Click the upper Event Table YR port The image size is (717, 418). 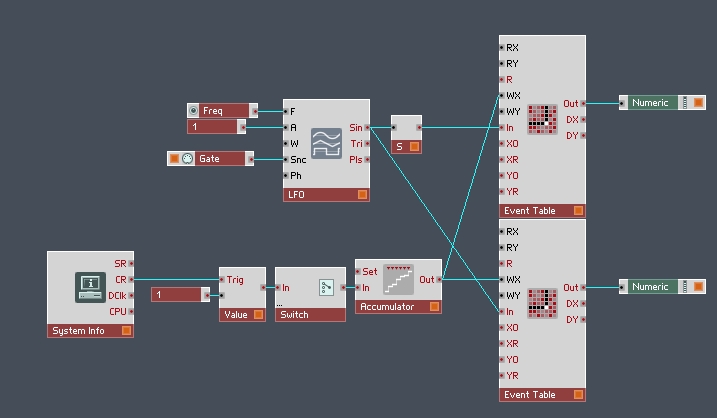[502, 192]
